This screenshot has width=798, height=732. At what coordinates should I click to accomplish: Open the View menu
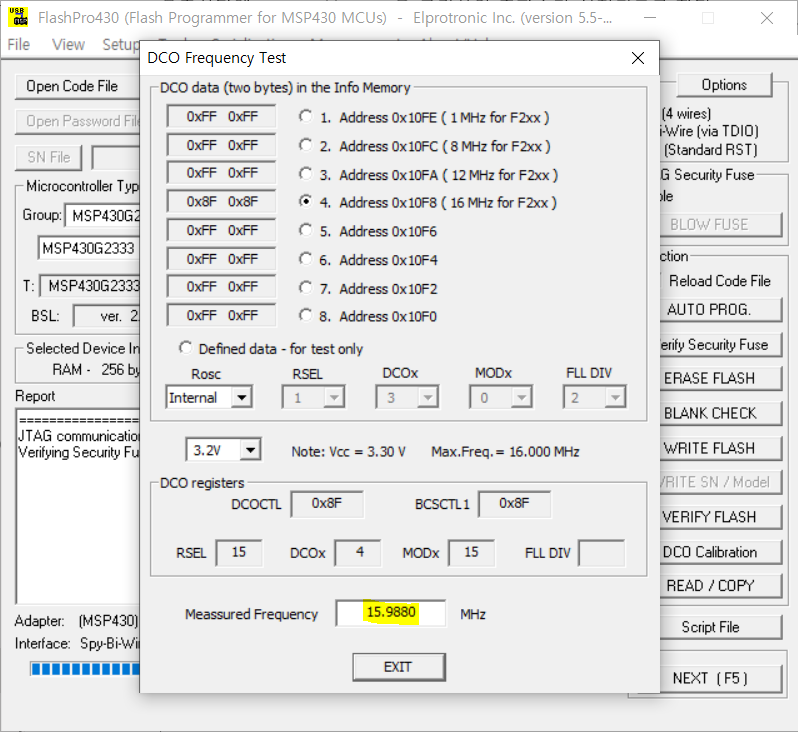pos(68,45)
